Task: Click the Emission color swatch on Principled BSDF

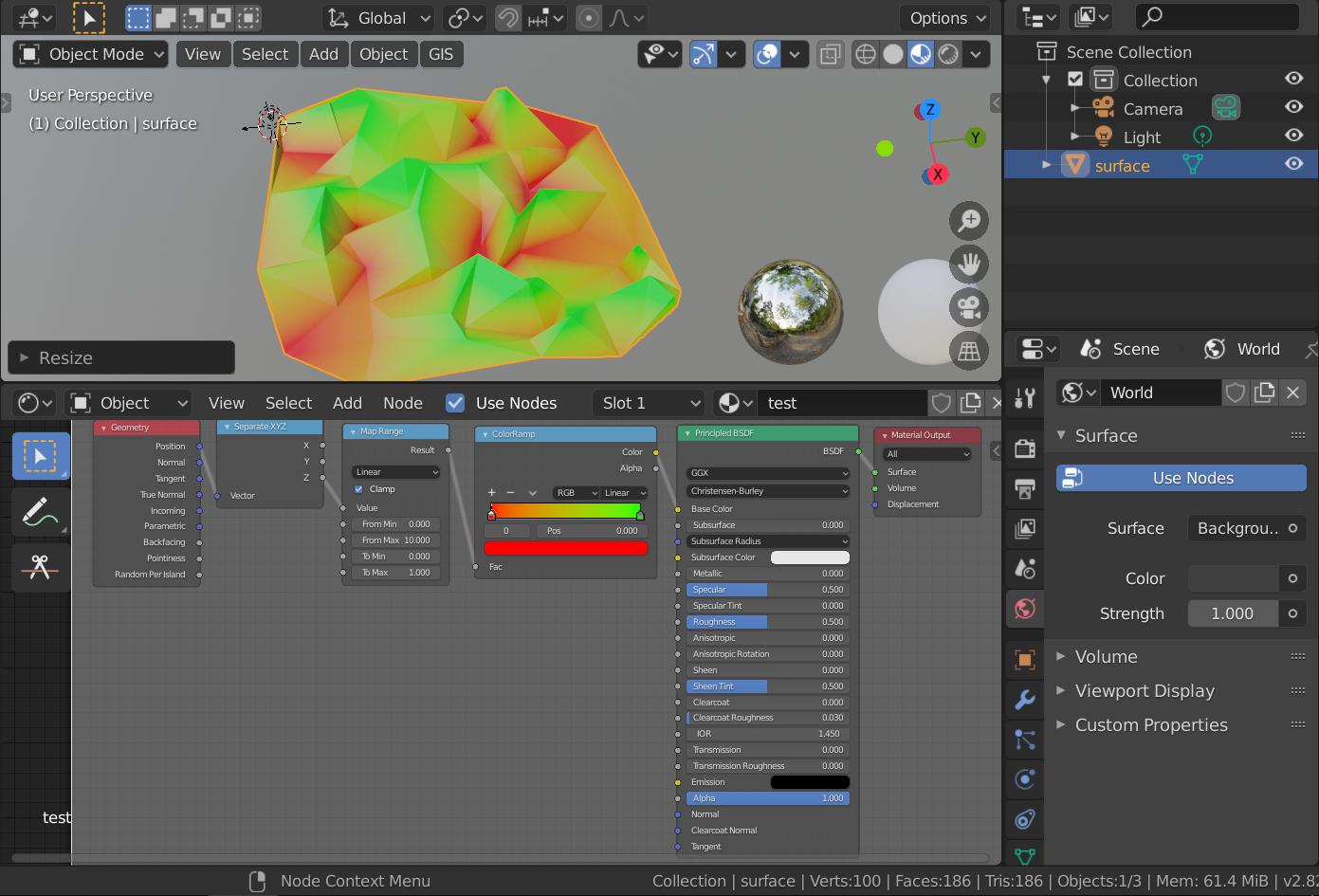Action: [809, 781]
